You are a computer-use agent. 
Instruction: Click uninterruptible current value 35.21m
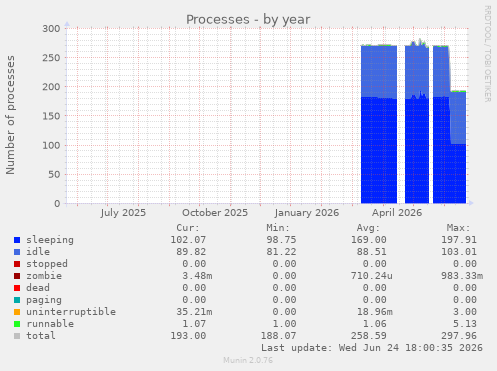pos(194,312)
